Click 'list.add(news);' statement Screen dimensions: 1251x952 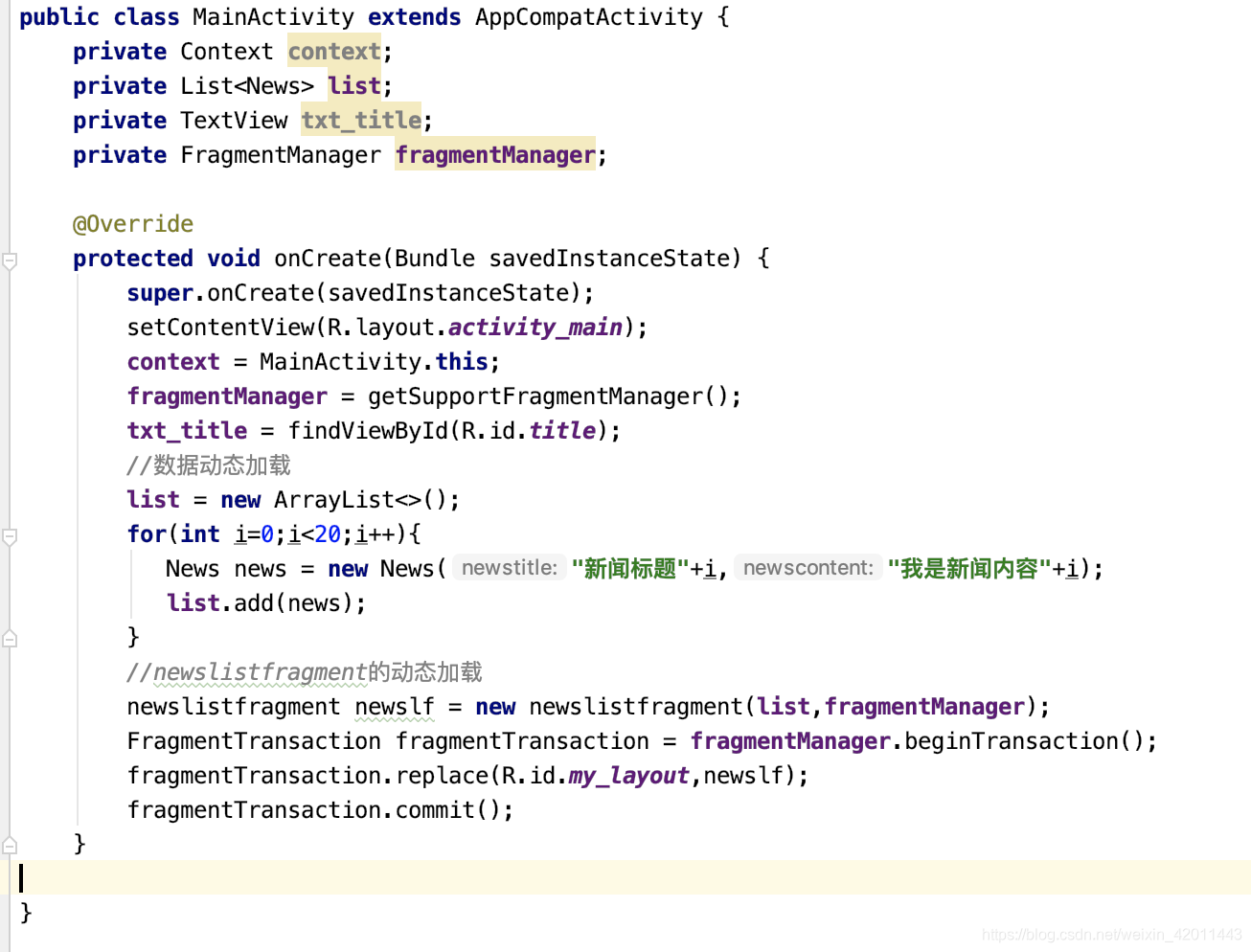(266, 603)
